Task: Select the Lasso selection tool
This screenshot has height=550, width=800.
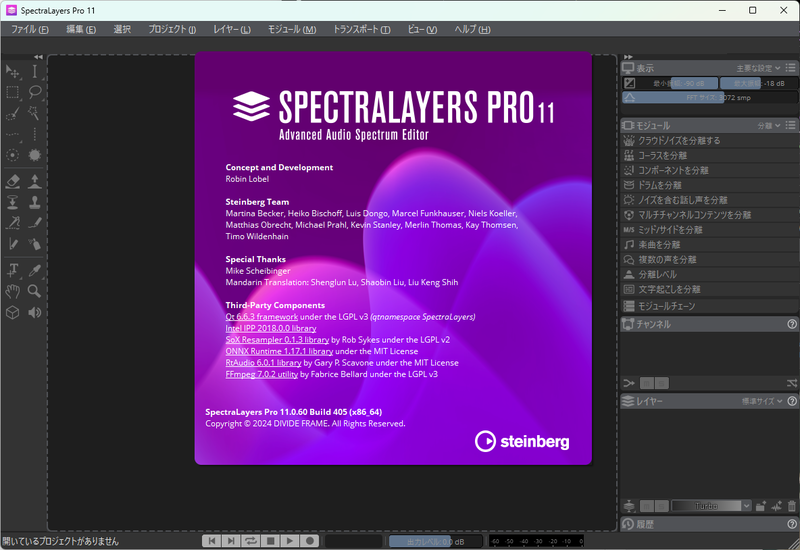Action: (x=35, y=92)
